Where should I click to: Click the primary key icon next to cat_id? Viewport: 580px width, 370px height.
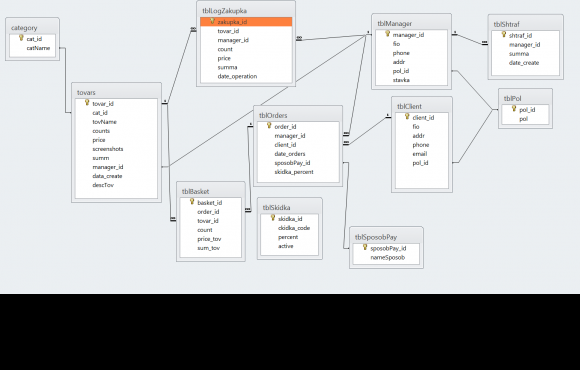(x=21, y=38)
